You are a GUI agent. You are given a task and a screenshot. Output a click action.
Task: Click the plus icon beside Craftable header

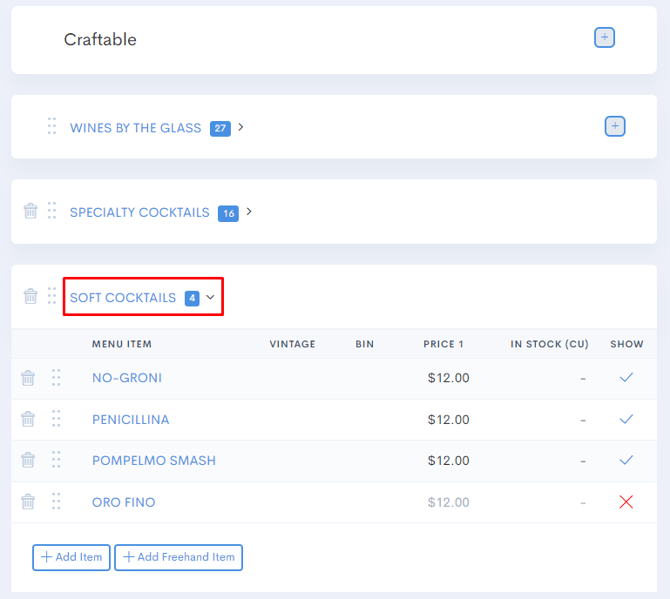(x=604, y=38)
